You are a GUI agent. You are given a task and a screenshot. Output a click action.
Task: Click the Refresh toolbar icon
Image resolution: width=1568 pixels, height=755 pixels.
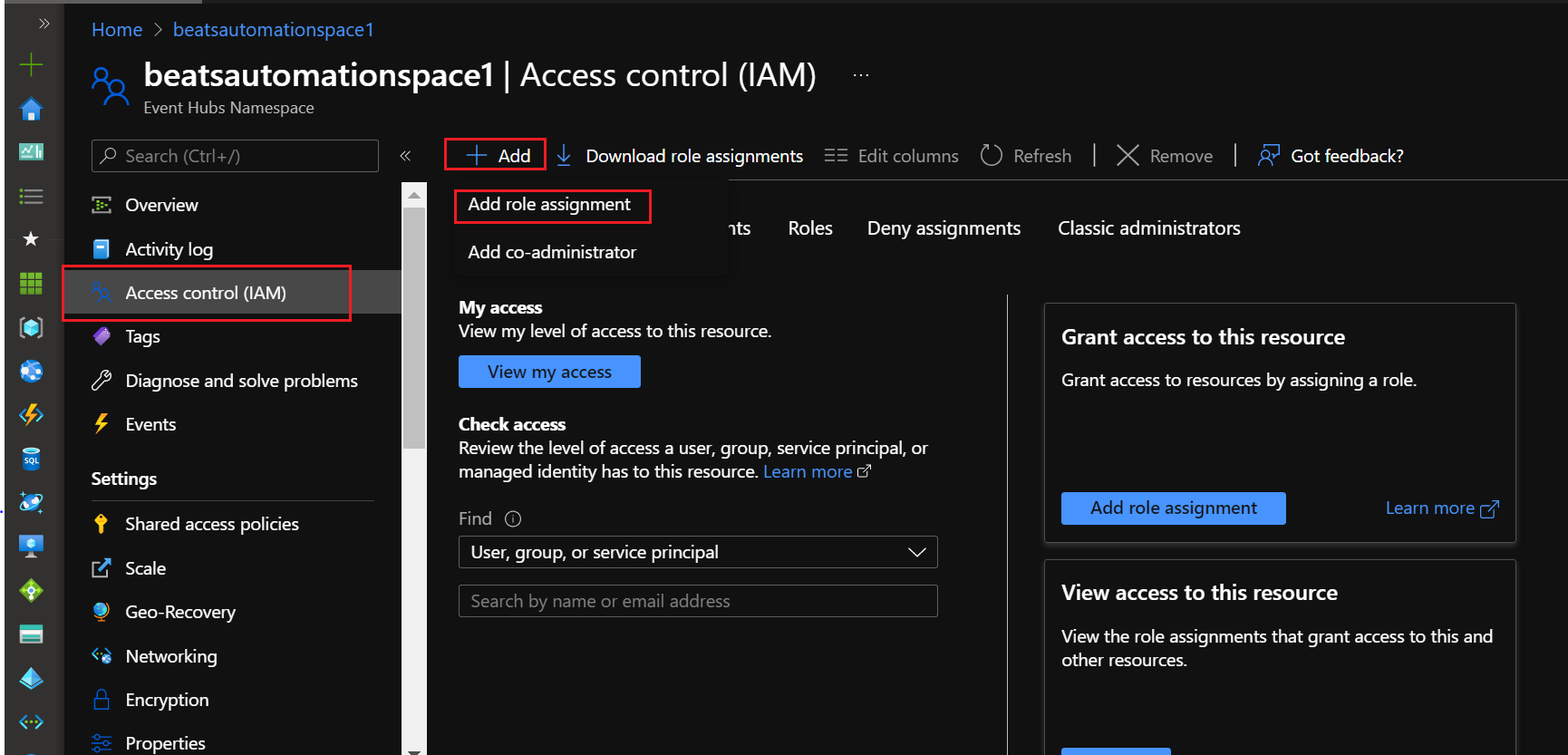point(992,156)
